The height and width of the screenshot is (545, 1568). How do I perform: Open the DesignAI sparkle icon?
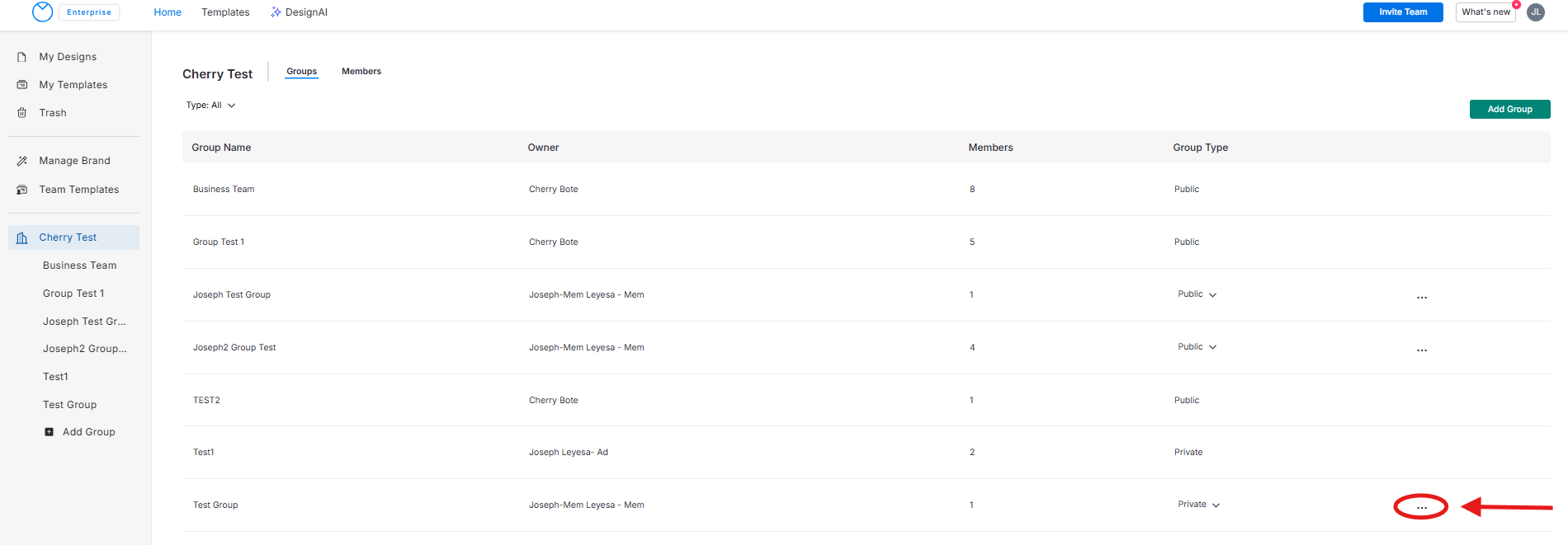(x=276, y=12)
